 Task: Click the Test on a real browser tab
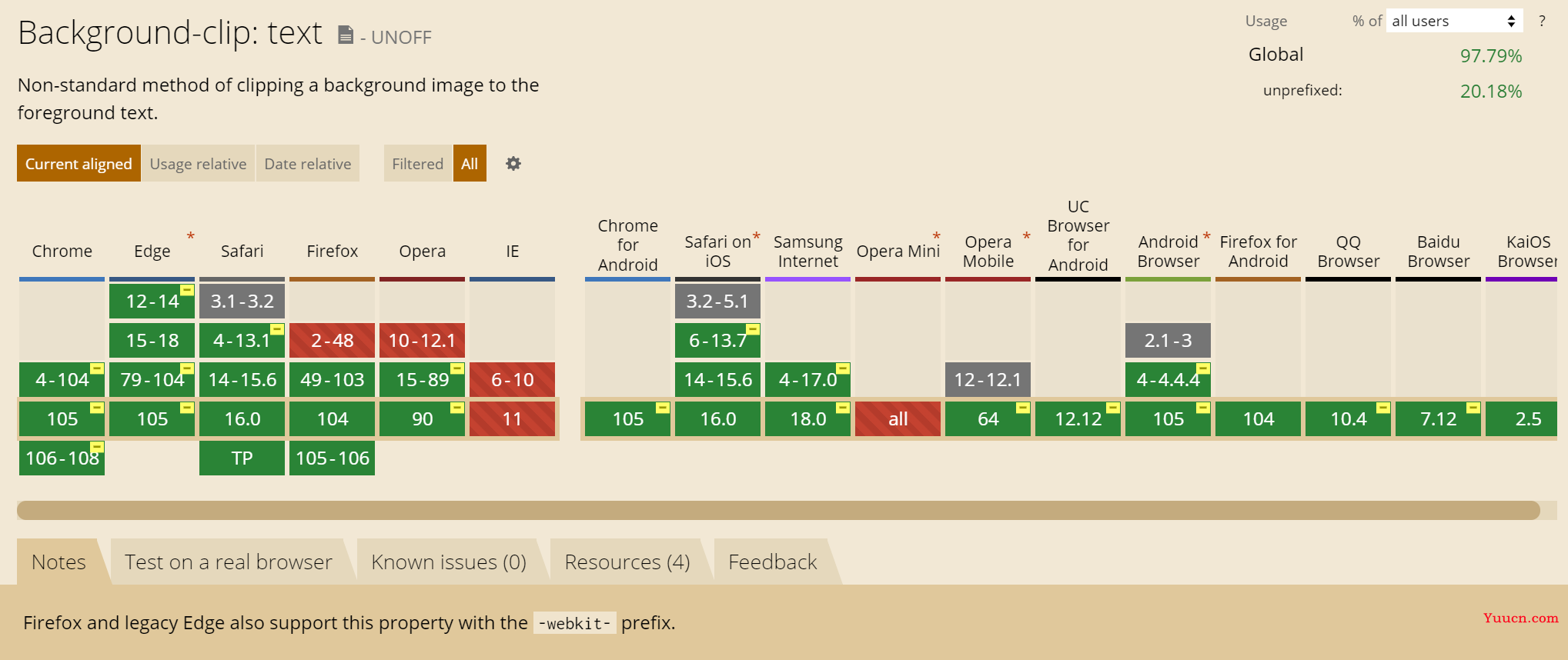[x=229, y=562]
